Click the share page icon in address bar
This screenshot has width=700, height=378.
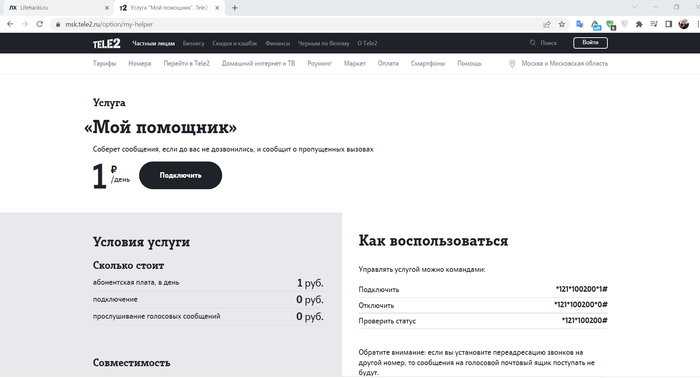click(x=547, y=25)
